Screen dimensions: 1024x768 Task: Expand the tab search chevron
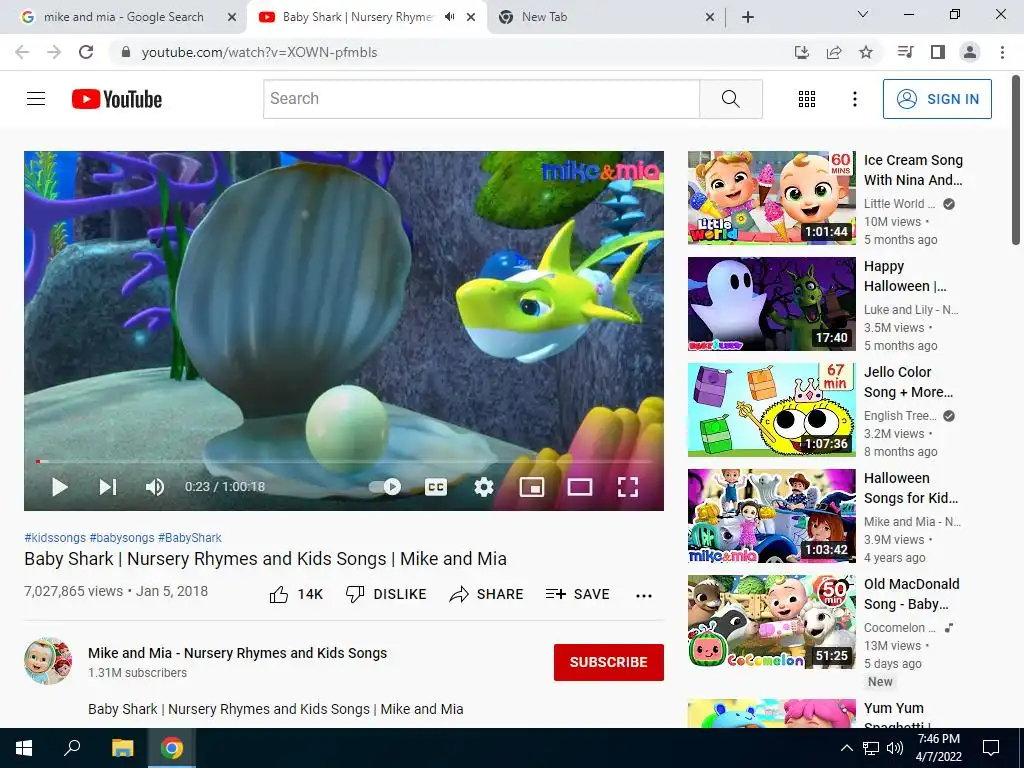tap(863, 14)
